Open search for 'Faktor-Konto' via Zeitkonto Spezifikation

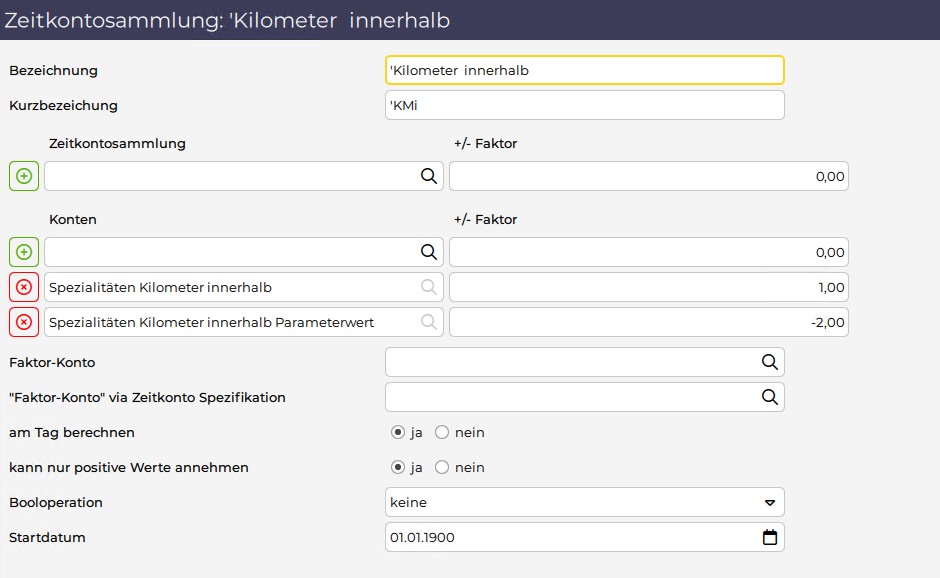point(770,397)
